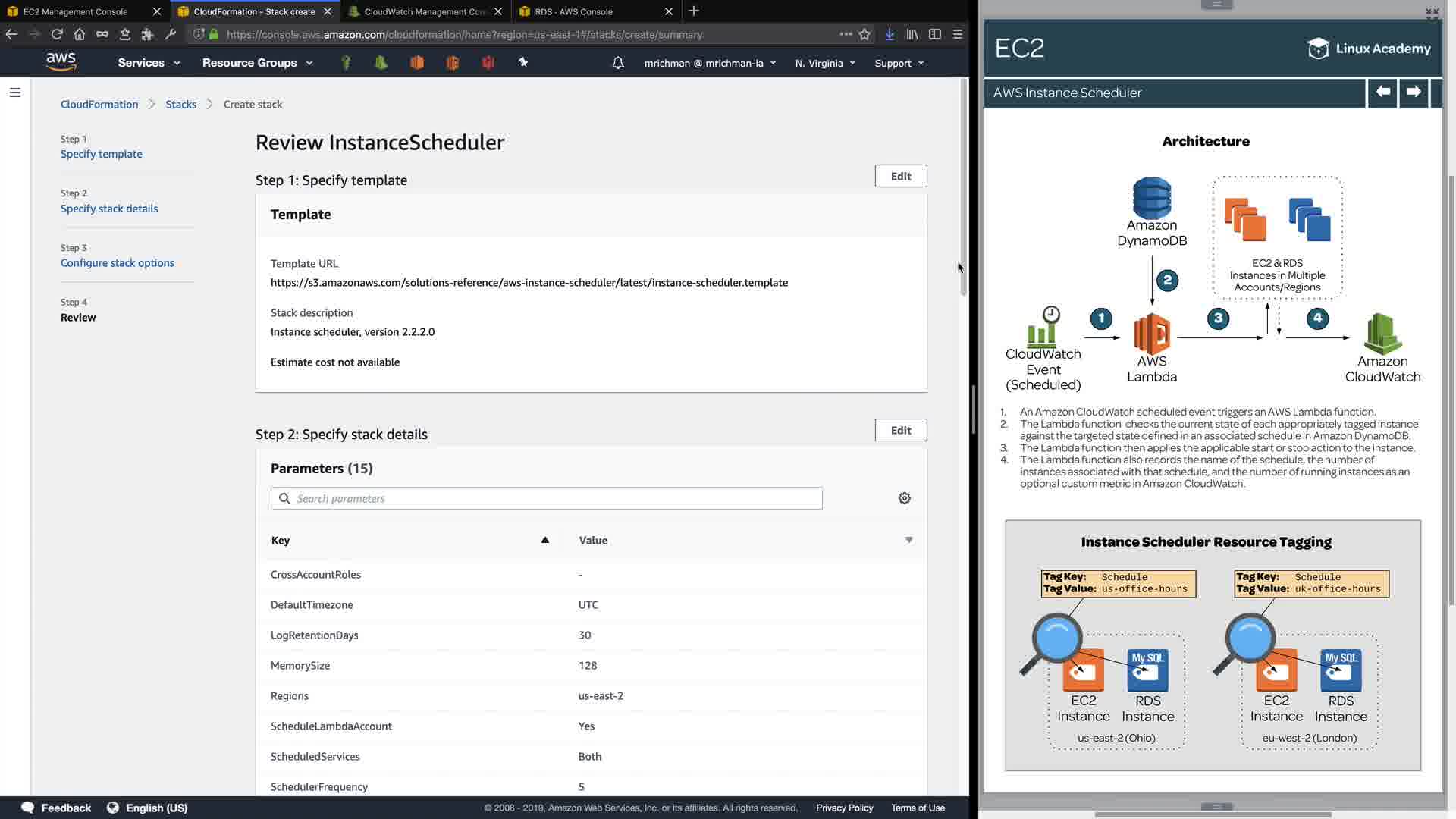Viewport: 1456px width, 819px height.
Task: Open the AWS logo home link
Action: point(61,61)
